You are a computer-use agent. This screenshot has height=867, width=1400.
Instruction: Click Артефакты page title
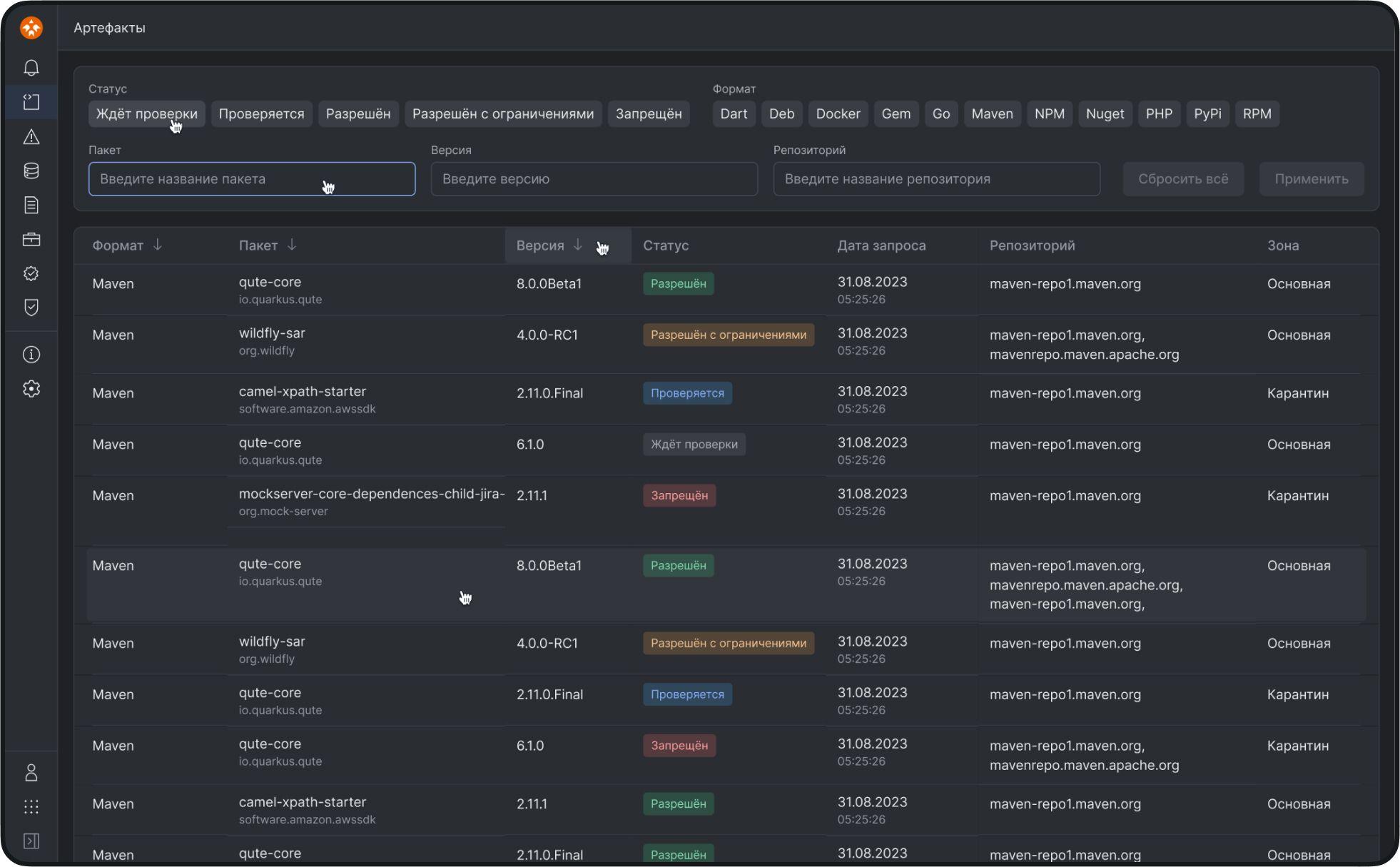[x=110, y=28]
